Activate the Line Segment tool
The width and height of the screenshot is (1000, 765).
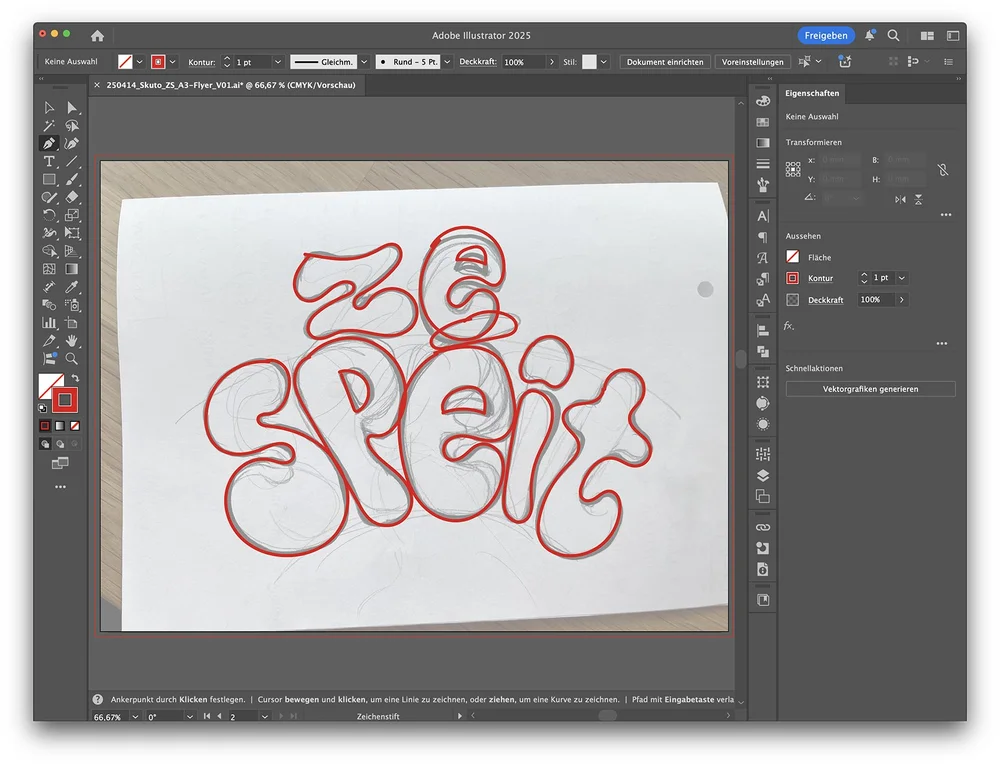click(x=71, y=161)
